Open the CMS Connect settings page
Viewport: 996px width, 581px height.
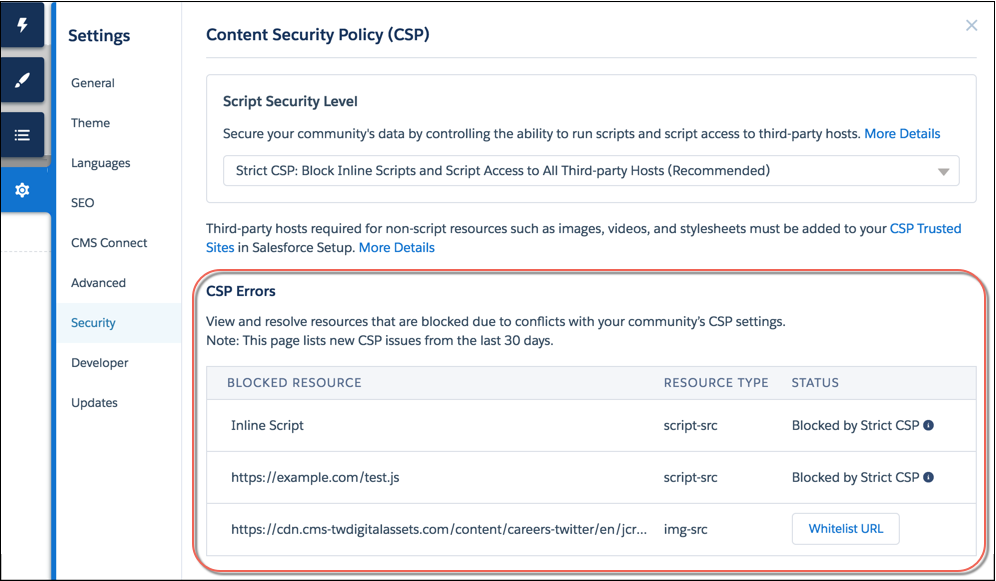pos(109,242)
